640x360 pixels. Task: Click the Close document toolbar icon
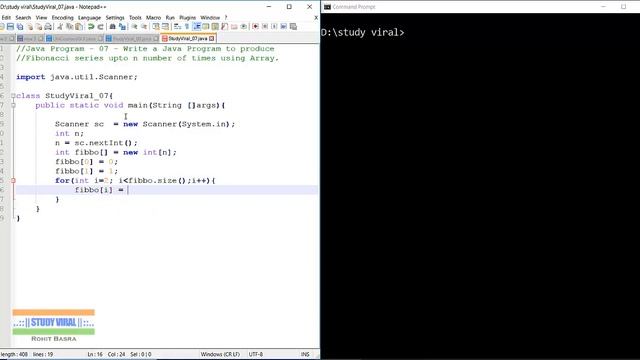coord(30,27)
